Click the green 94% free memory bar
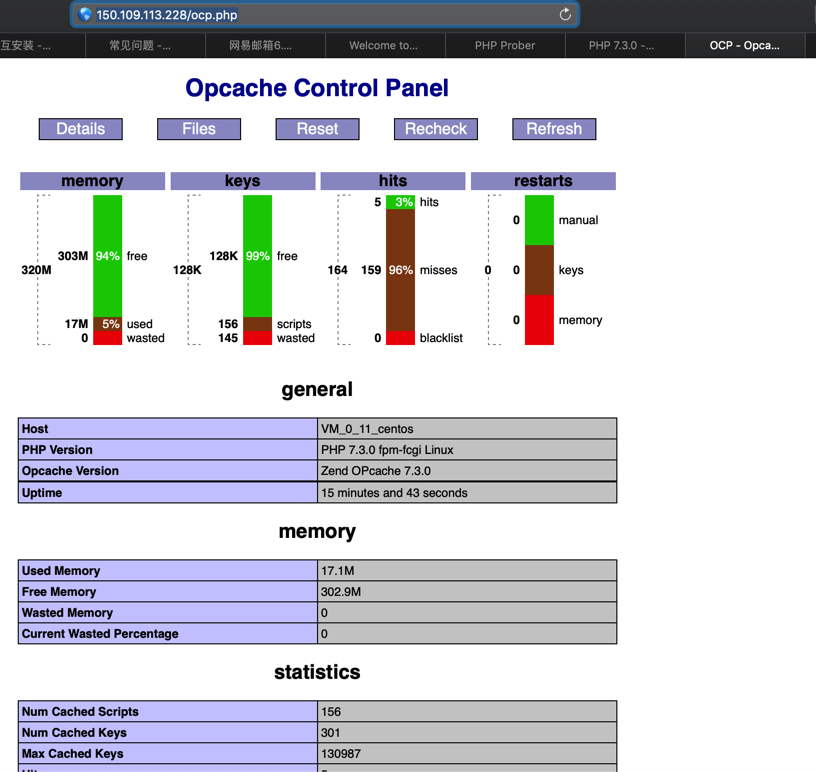Screen dimensions: 816x772 (108, 256)
